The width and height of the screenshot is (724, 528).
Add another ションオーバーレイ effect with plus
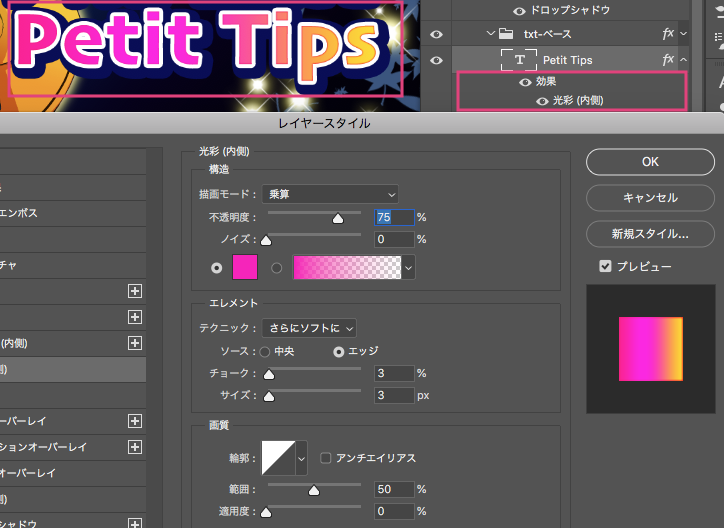tap(135, 447)
